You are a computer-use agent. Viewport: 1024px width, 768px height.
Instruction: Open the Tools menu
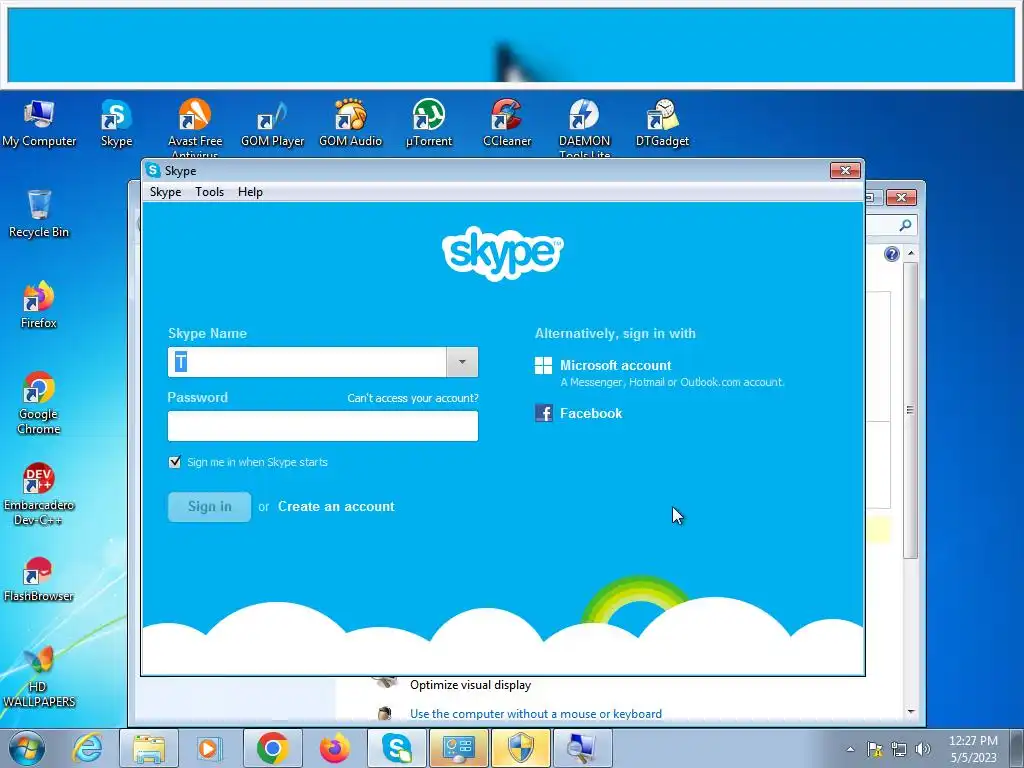pos(210,192)
